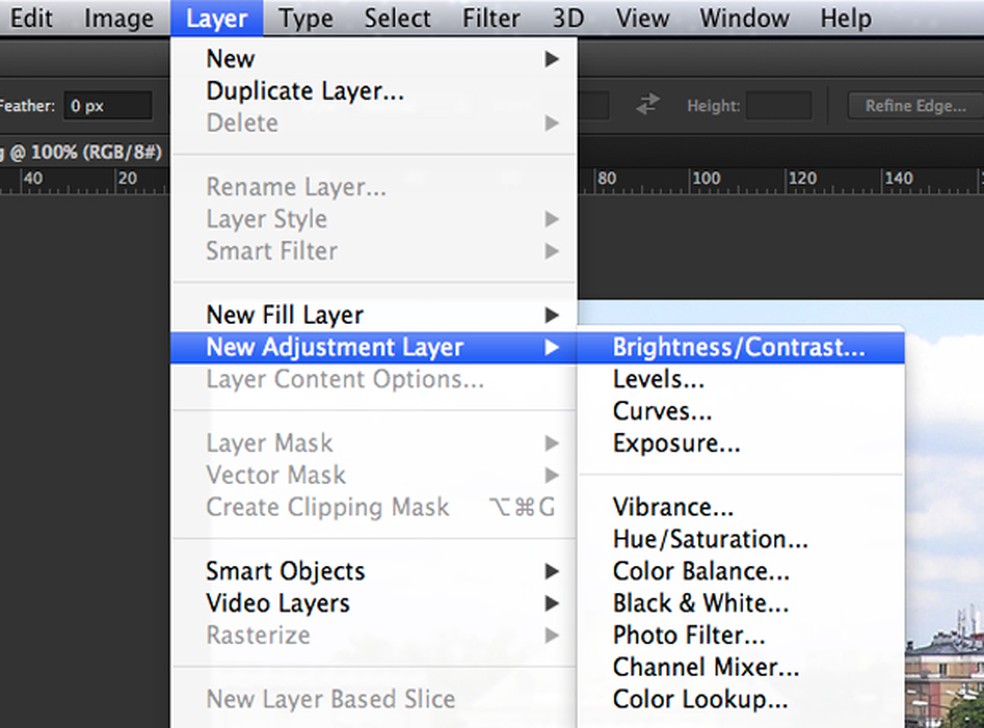The image size is (984, 728).
Task: Select the Black & White adjustment
Action: tap(700, 603)
